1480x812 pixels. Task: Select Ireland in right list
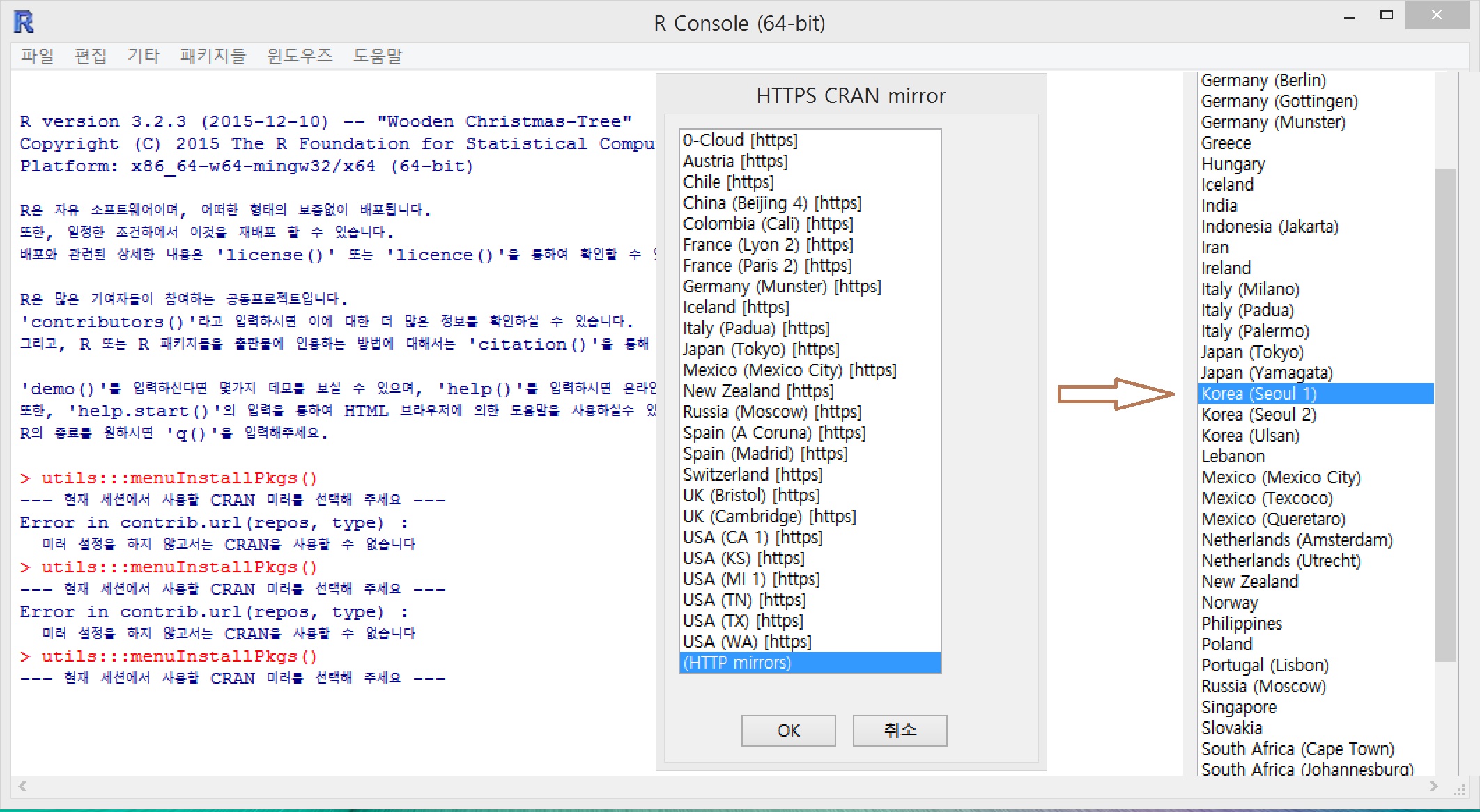click(x=1316, y=268)
